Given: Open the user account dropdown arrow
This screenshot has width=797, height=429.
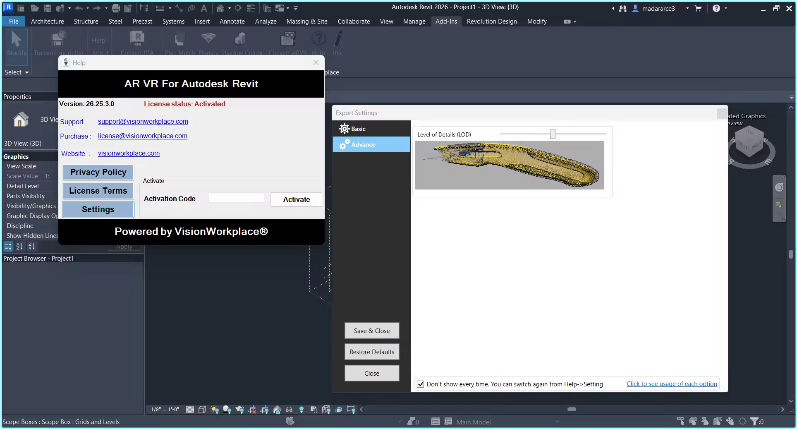Looking at the screenshot, I should 687,8.
